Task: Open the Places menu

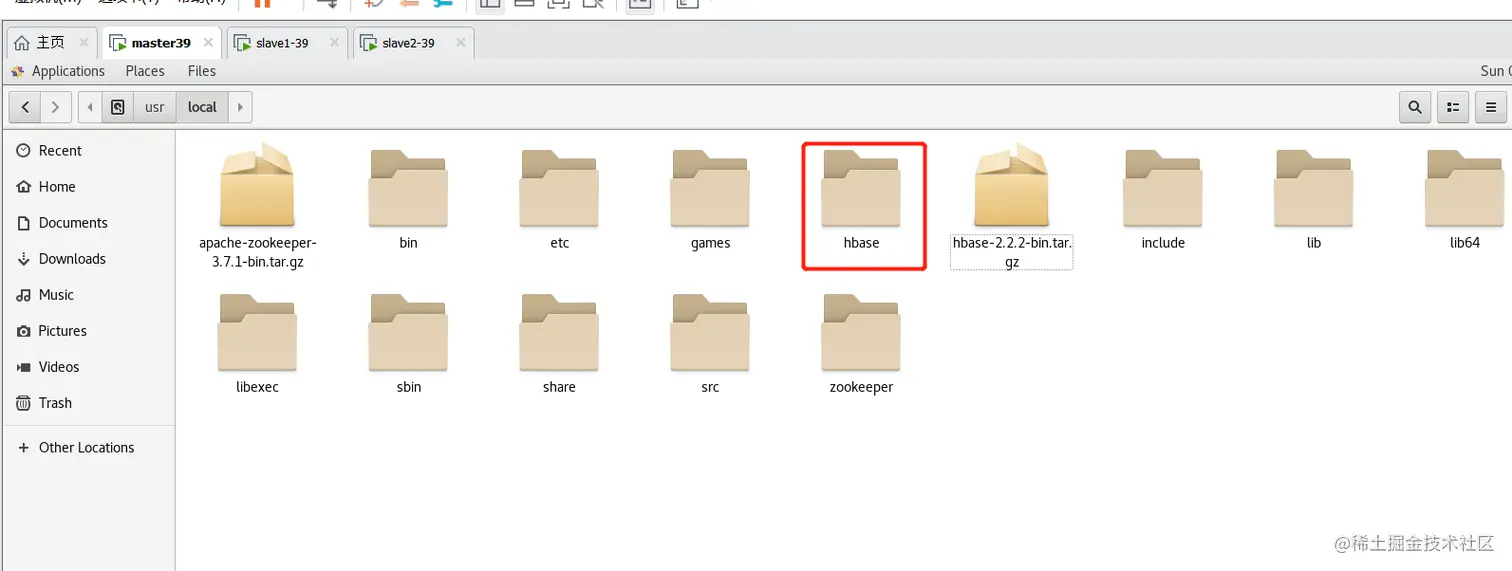Action: click(x=145, y=71)
